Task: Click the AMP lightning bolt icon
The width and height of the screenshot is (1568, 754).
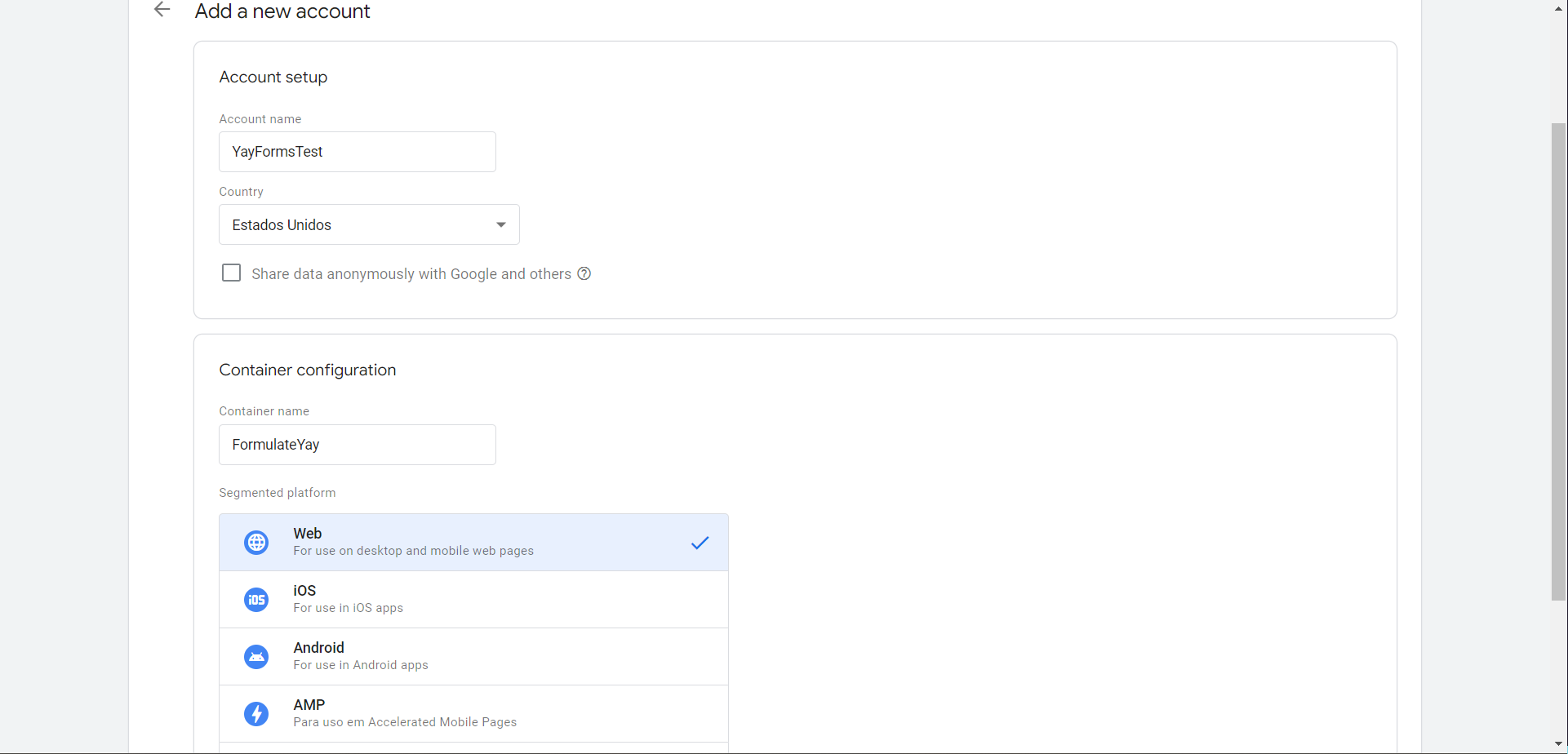Action: click(256, 713)
